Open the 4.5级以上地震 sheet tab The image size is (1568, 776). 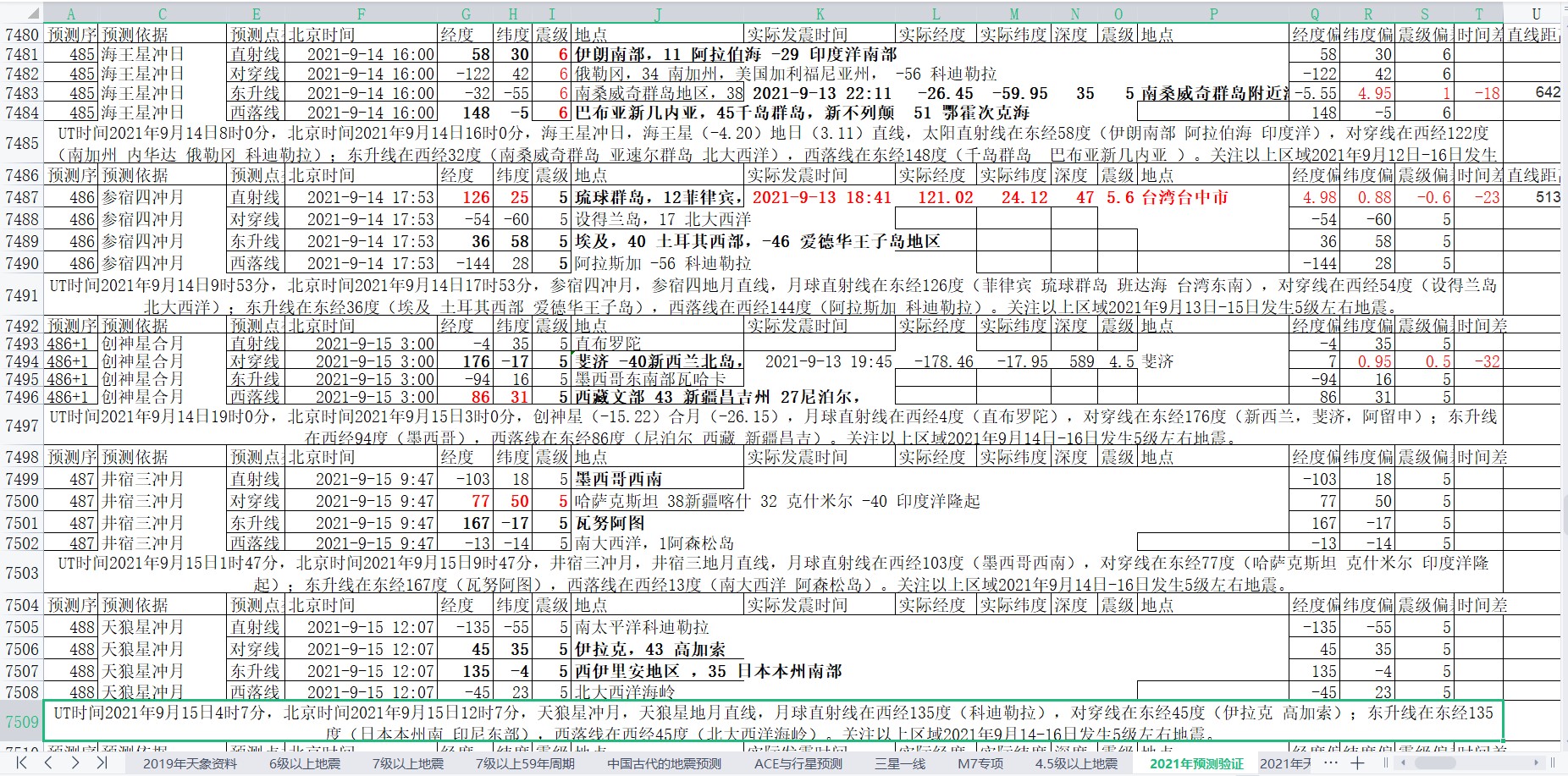(1076, 763)
